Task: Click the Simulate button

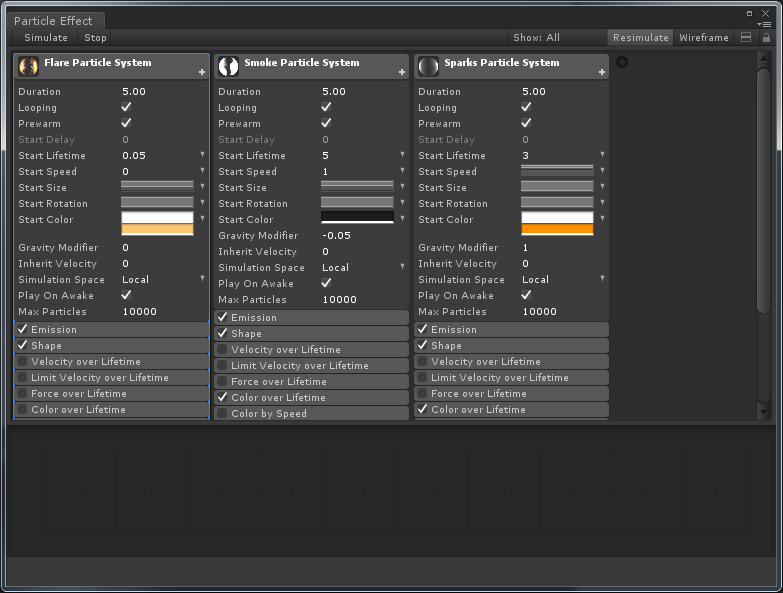Action: [x=45, y=37]
